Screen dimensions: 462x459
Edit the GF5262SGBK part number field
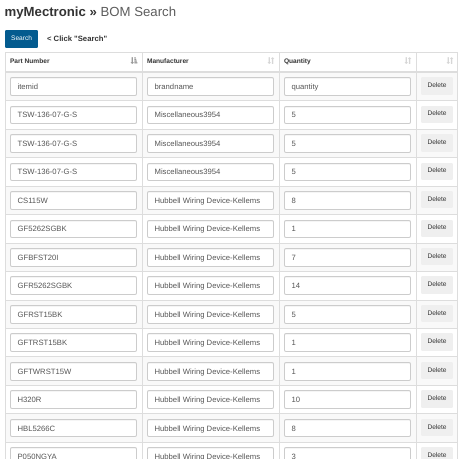pyautogui.click(x=73, y=229)
